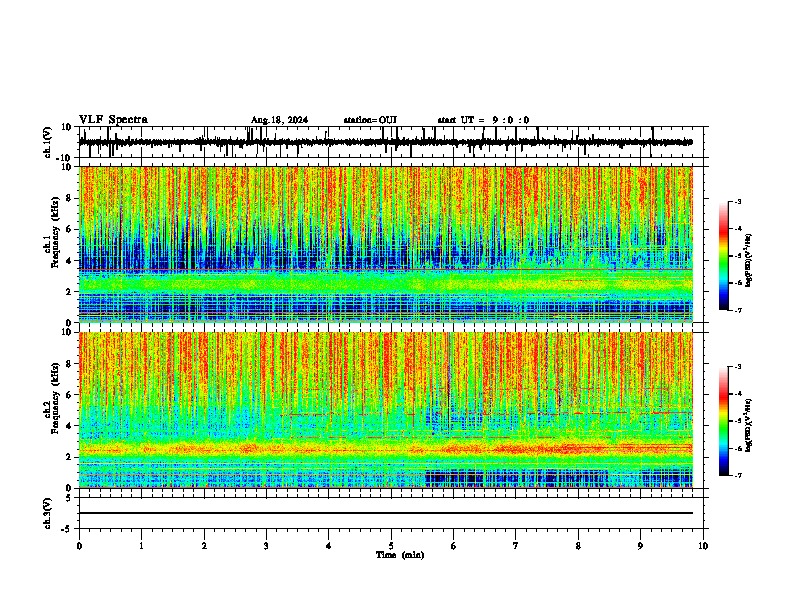Click the "10" at the time axis end
Image resolution: width=792 pixels, height=612 pixels.
(x=703, y=546)
